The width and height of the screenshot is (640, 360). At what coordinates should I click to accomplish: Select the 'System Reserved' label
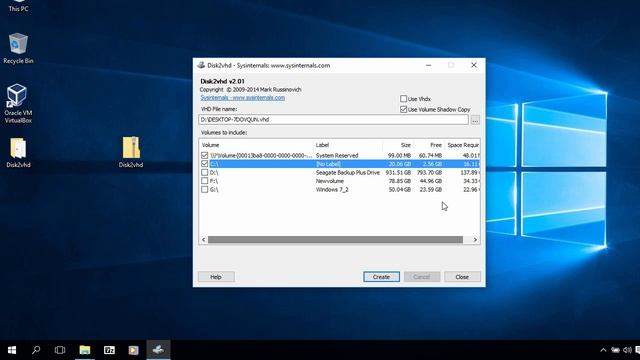coord(337,156)
